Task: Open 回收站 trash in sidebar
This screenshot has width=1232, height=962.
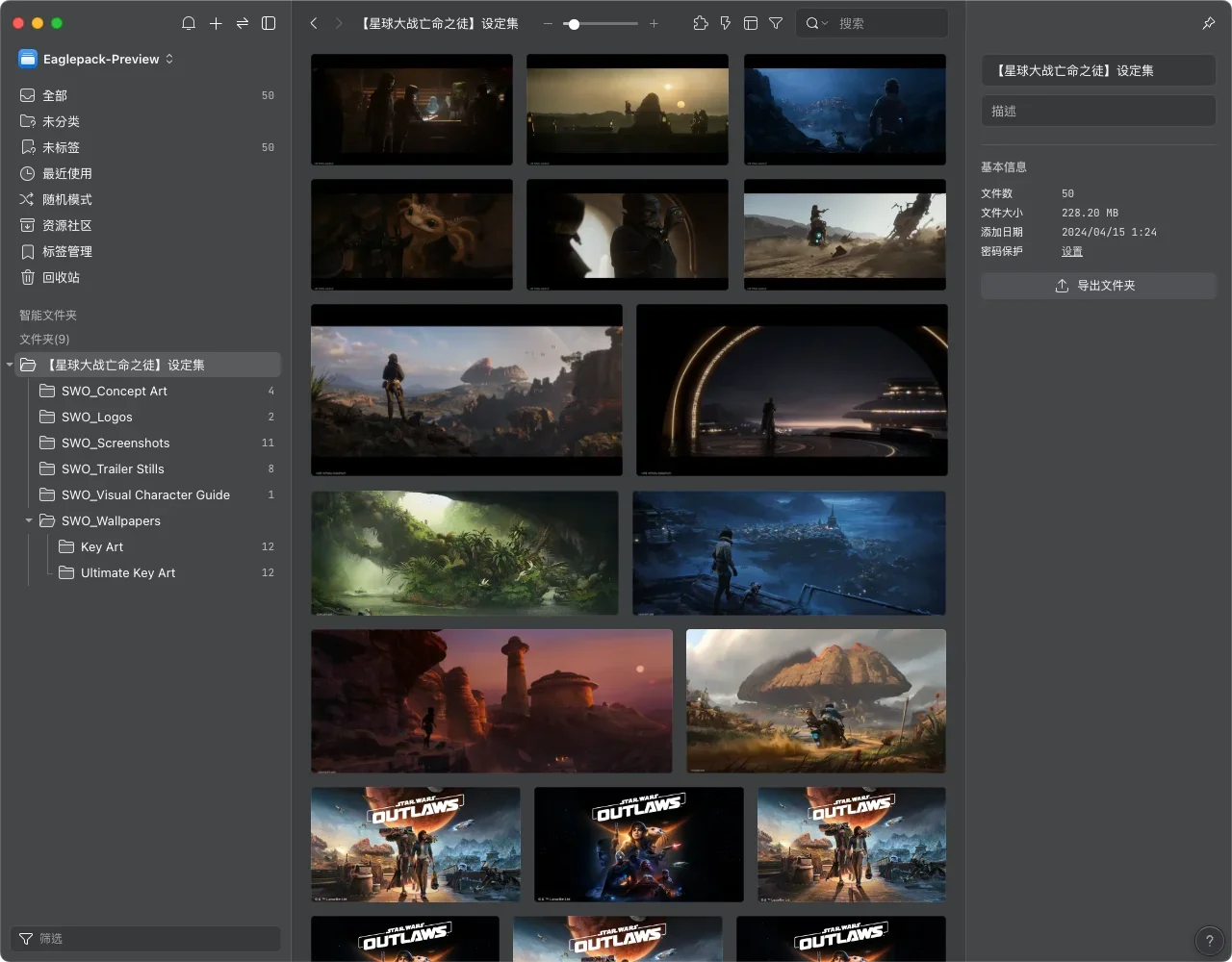Action: click(146, 277)
